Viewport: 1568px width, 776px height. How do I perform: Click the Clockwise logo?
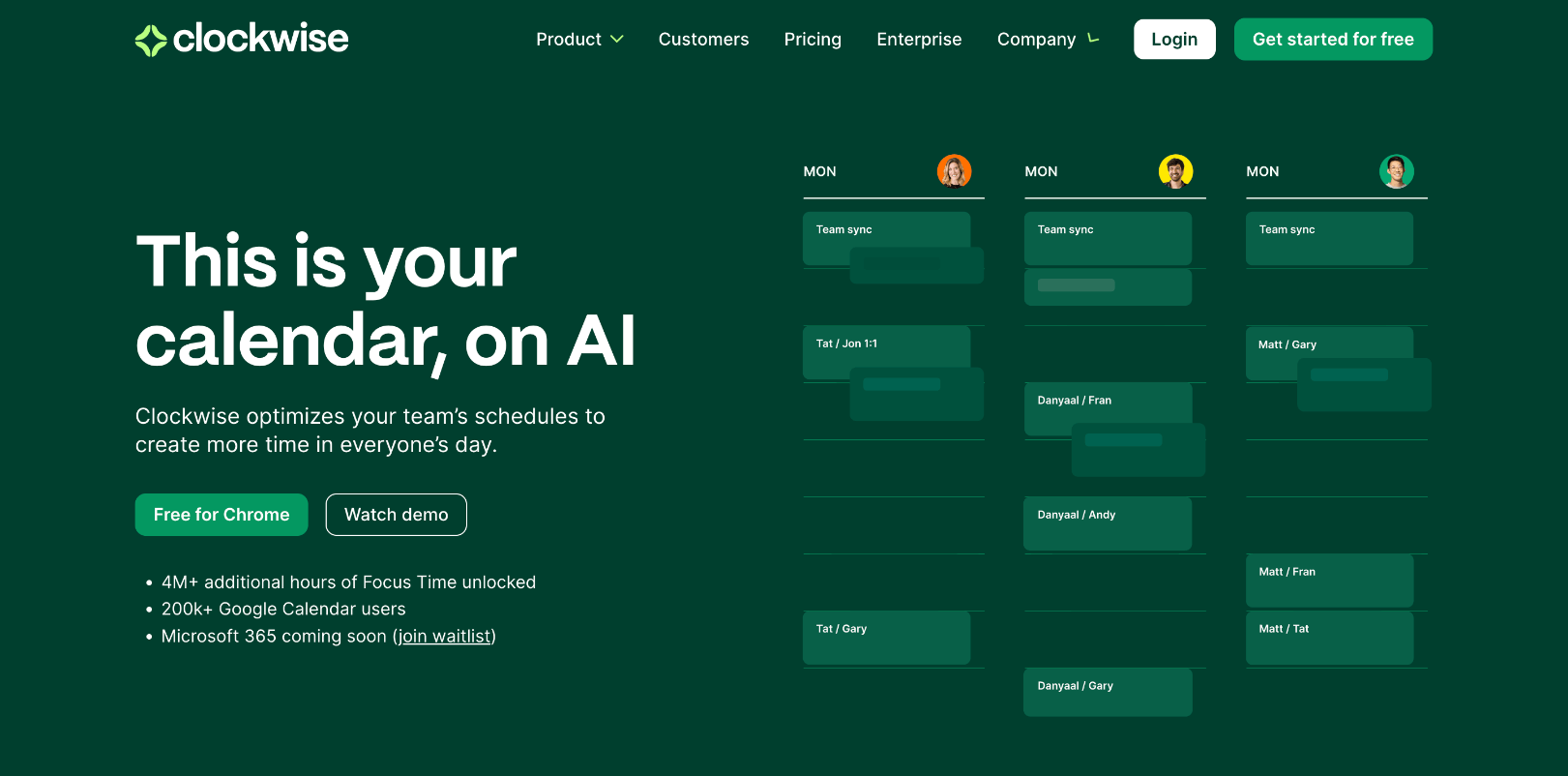coord(242,39)
